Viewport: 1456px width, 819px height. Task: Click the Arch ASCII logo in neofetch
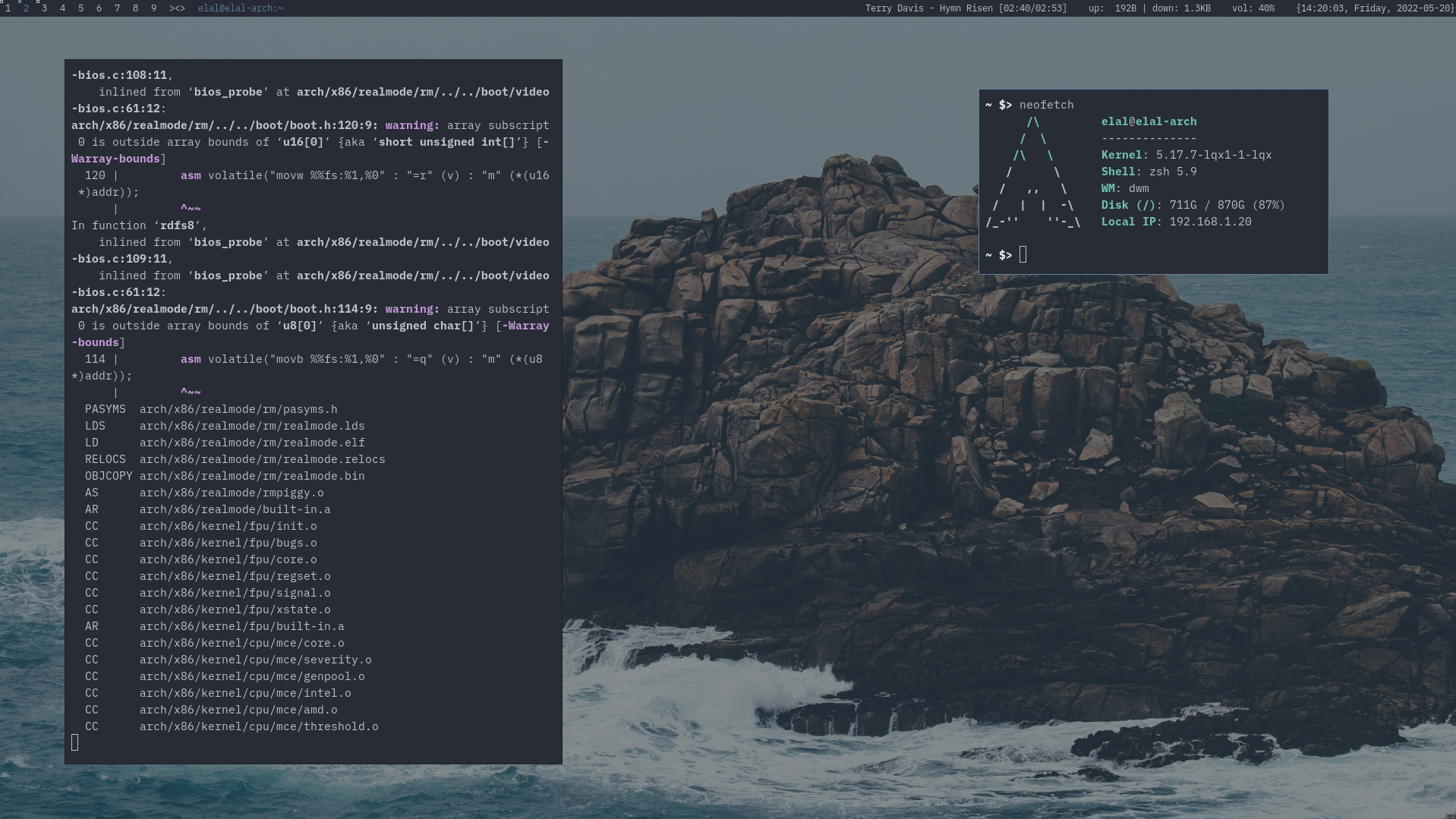click(x=1032, y=172)
